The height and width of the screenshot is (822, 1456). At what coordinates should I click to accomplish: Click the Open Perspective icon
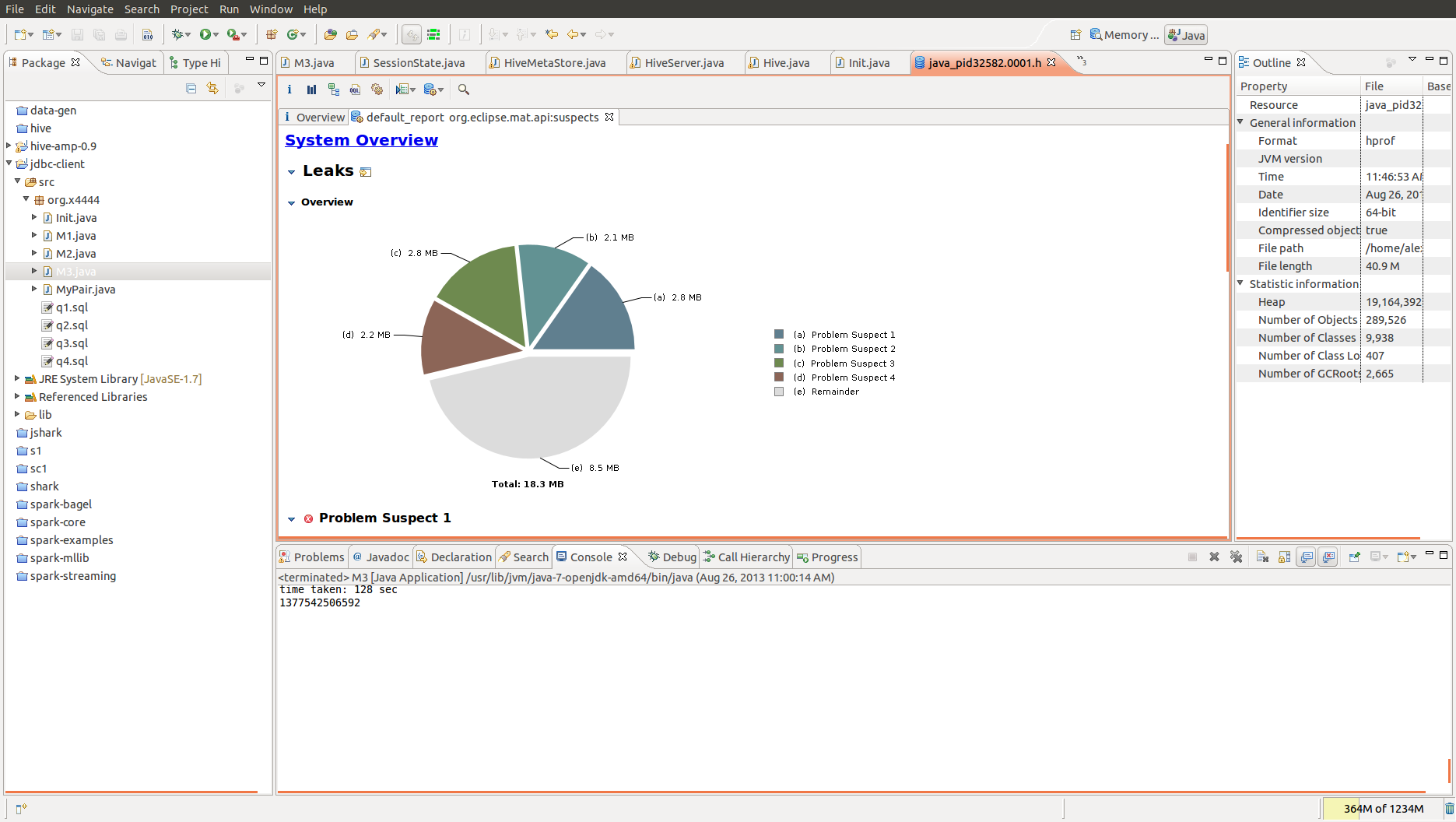pos(1075,35)
